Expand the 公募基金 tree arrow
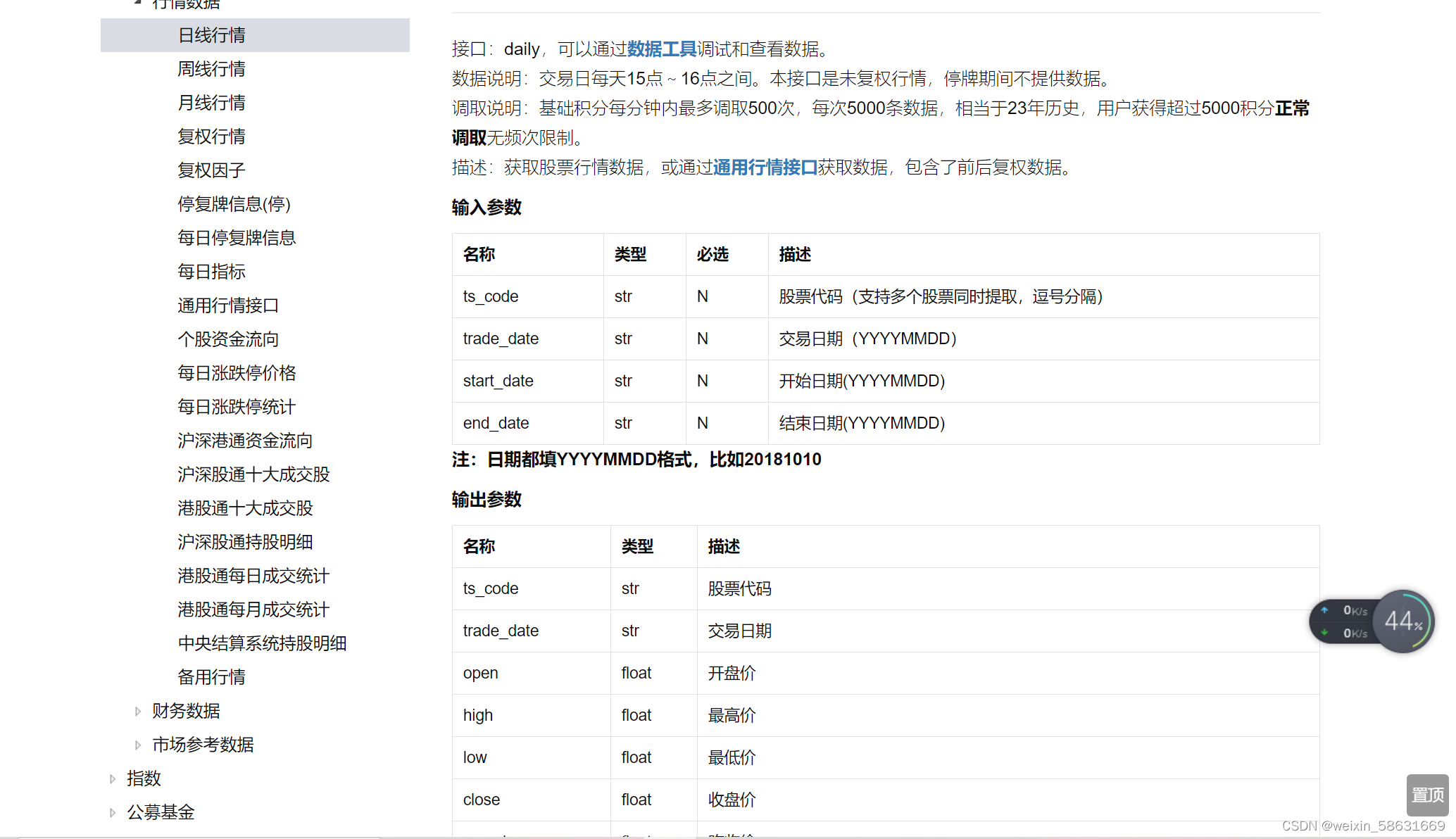1456x839 pixels. click(x=113, y=813)
